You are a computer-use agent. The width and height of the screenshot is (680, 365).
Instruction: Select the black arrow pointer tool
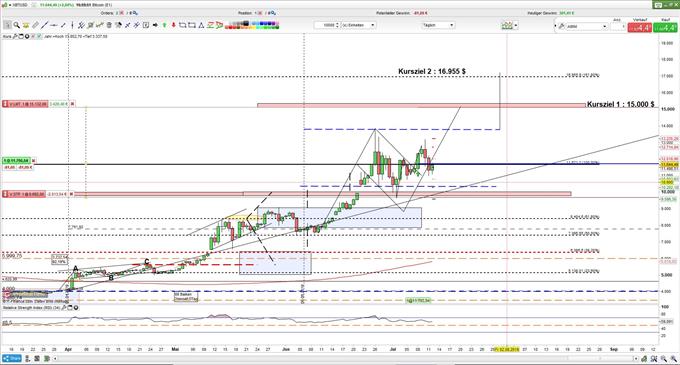[x=155, y=25]
